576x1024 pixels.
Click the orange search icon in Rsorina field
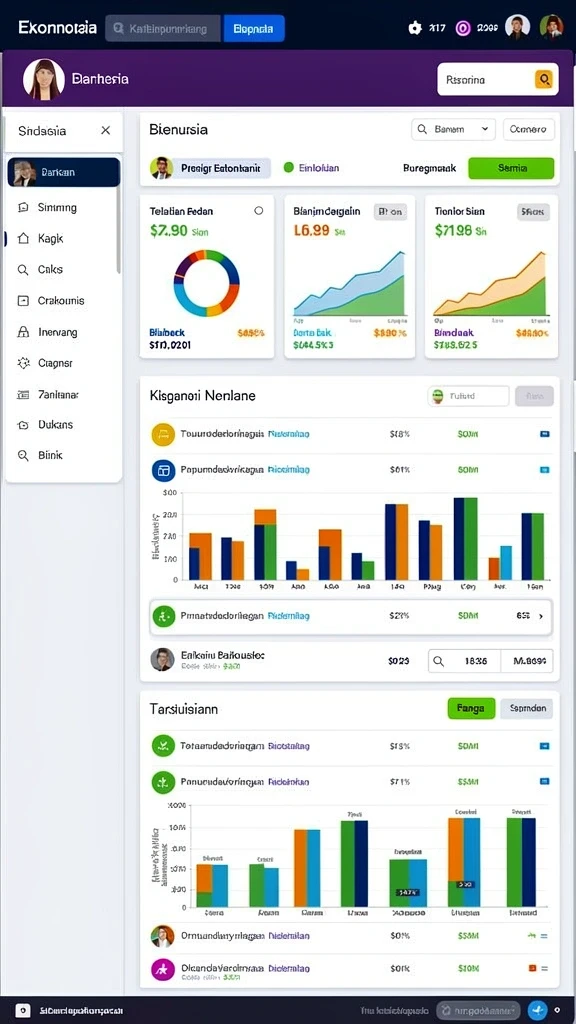(544, 80)
